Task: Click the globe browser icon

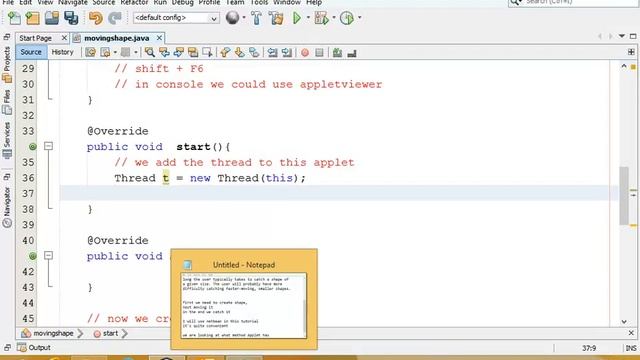Action: (232, 18)
